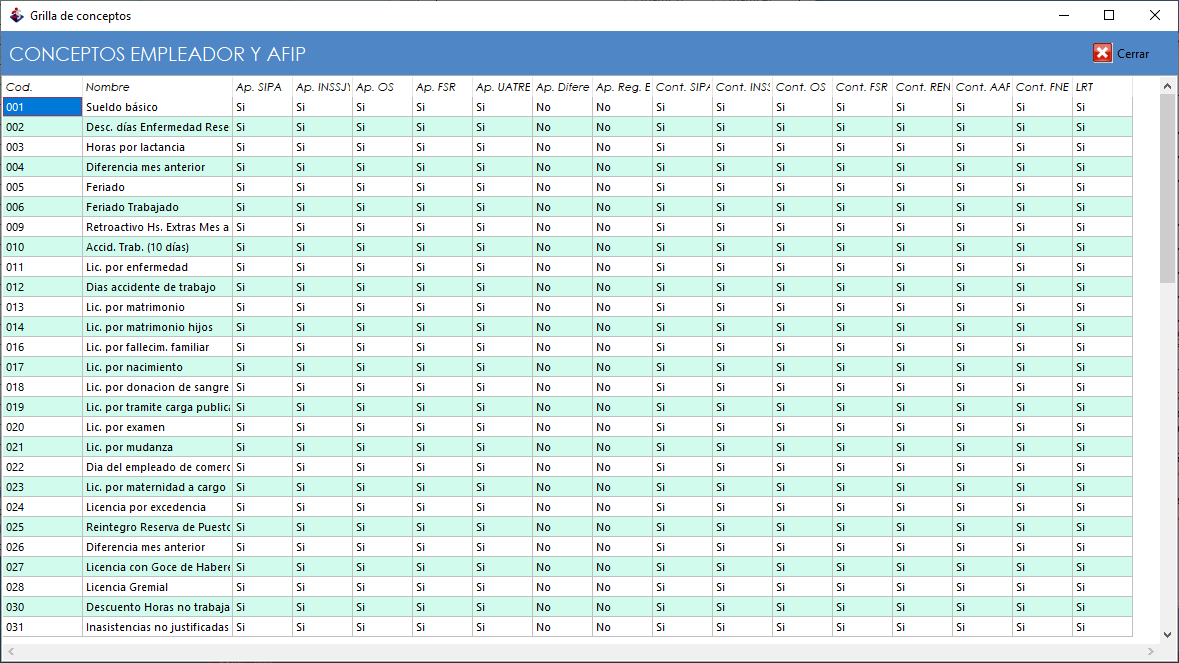The height and width of the screenshot is (663, 1179).
Task: Select the Lic. por matrimonio hijos cell
Action: pyautogui.click(x=157, y=327)
